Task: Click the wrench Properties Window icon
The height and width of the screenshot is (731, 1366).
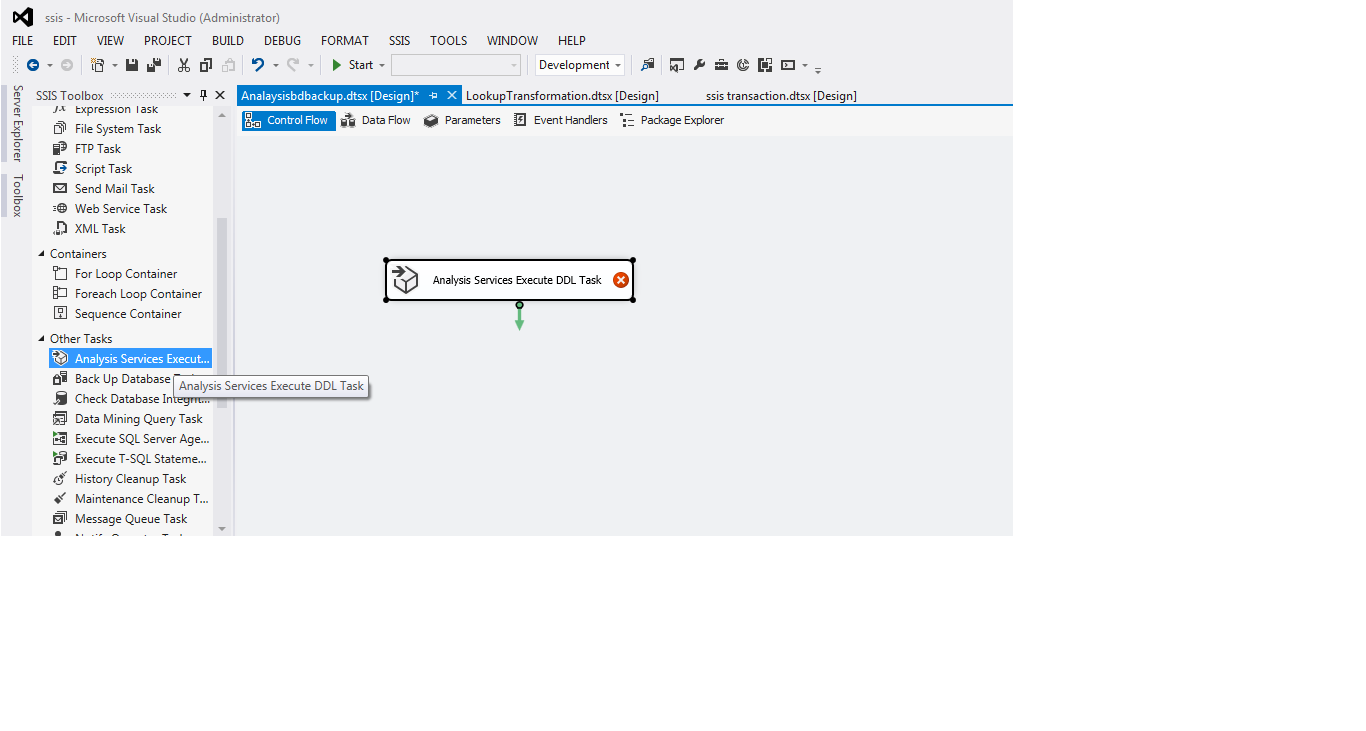Action: [x=699, y=65]
